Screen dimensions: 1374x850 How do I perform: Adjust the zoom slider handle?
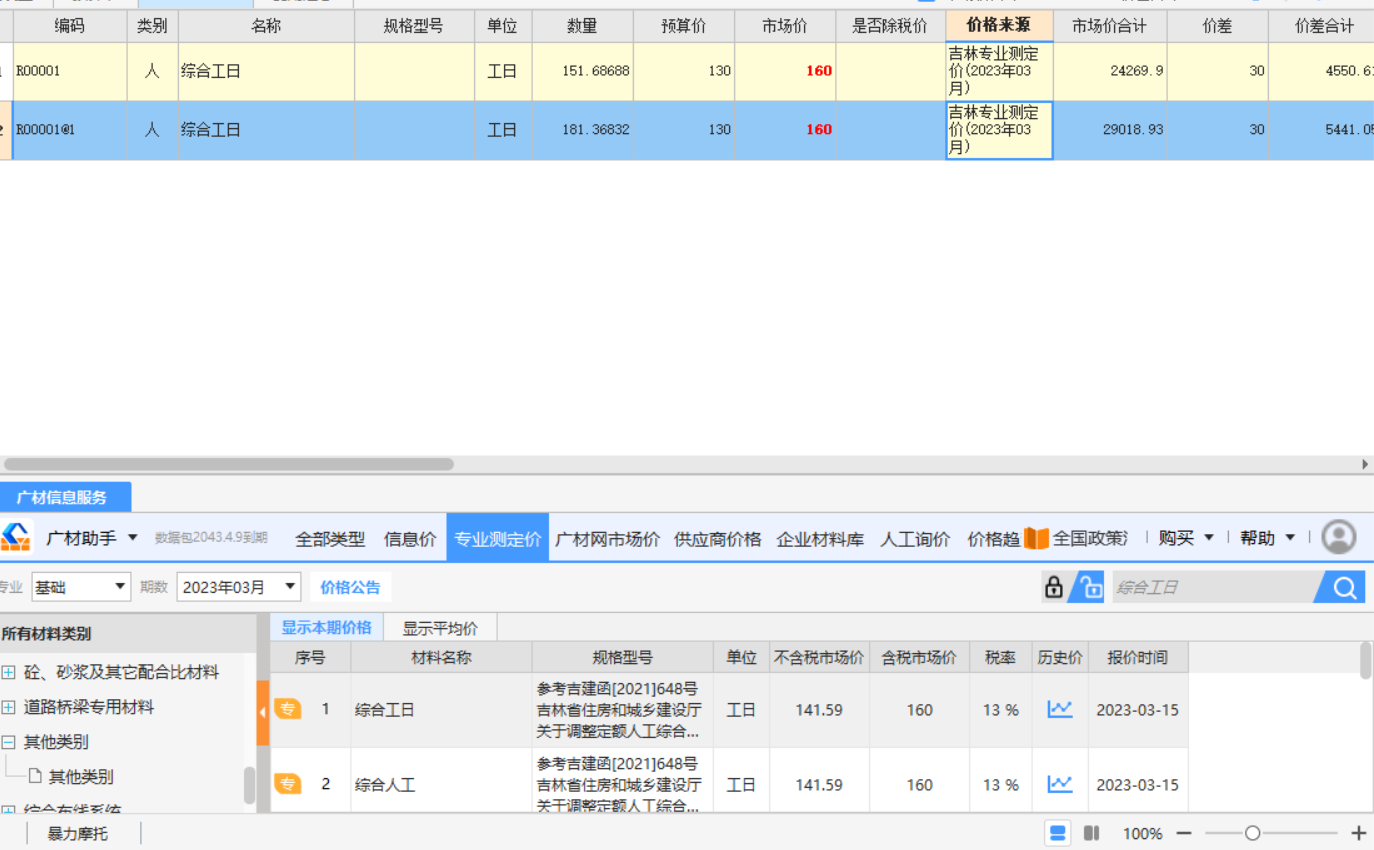coord(1252,833)
